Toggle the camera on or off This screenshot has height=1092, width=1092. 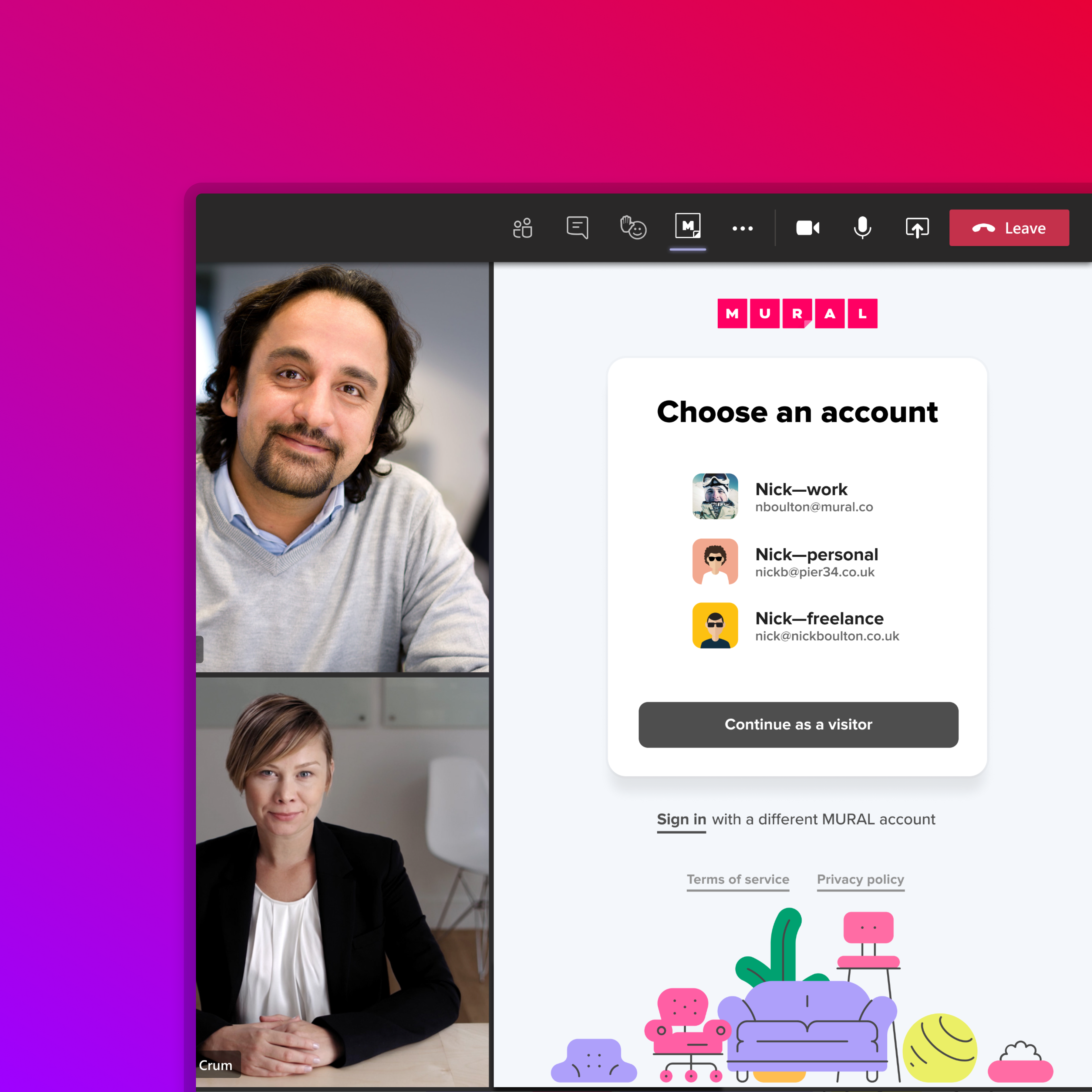point(808,228)
